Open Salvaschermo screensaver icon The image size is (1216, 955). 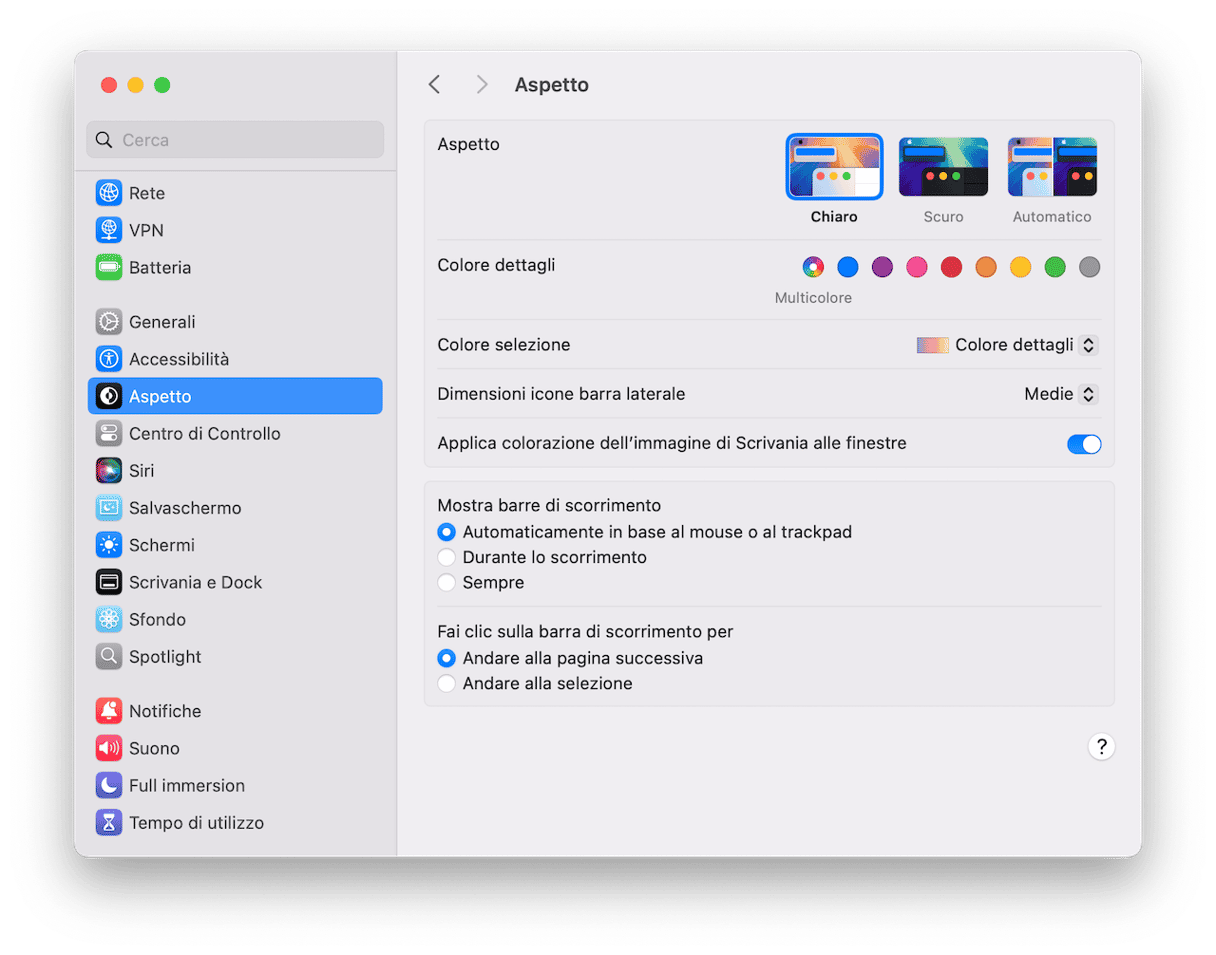tap(109, 507)
